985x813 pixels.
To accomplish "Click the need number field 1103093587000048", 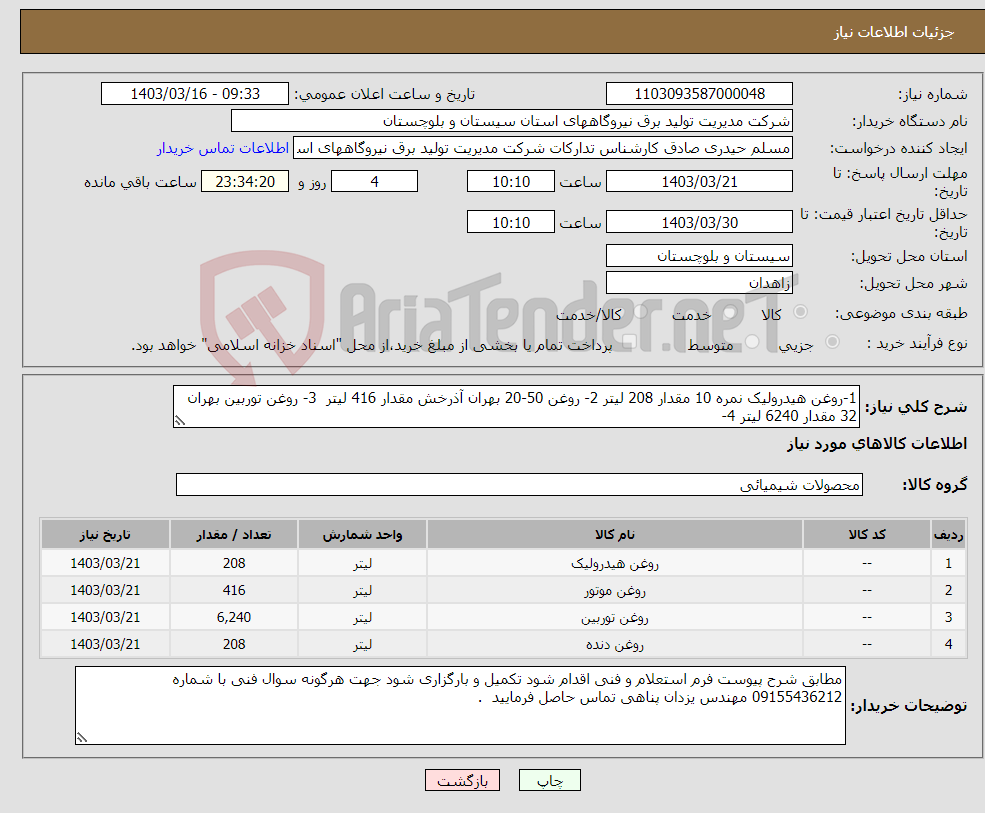I will [x=699, y=94].
